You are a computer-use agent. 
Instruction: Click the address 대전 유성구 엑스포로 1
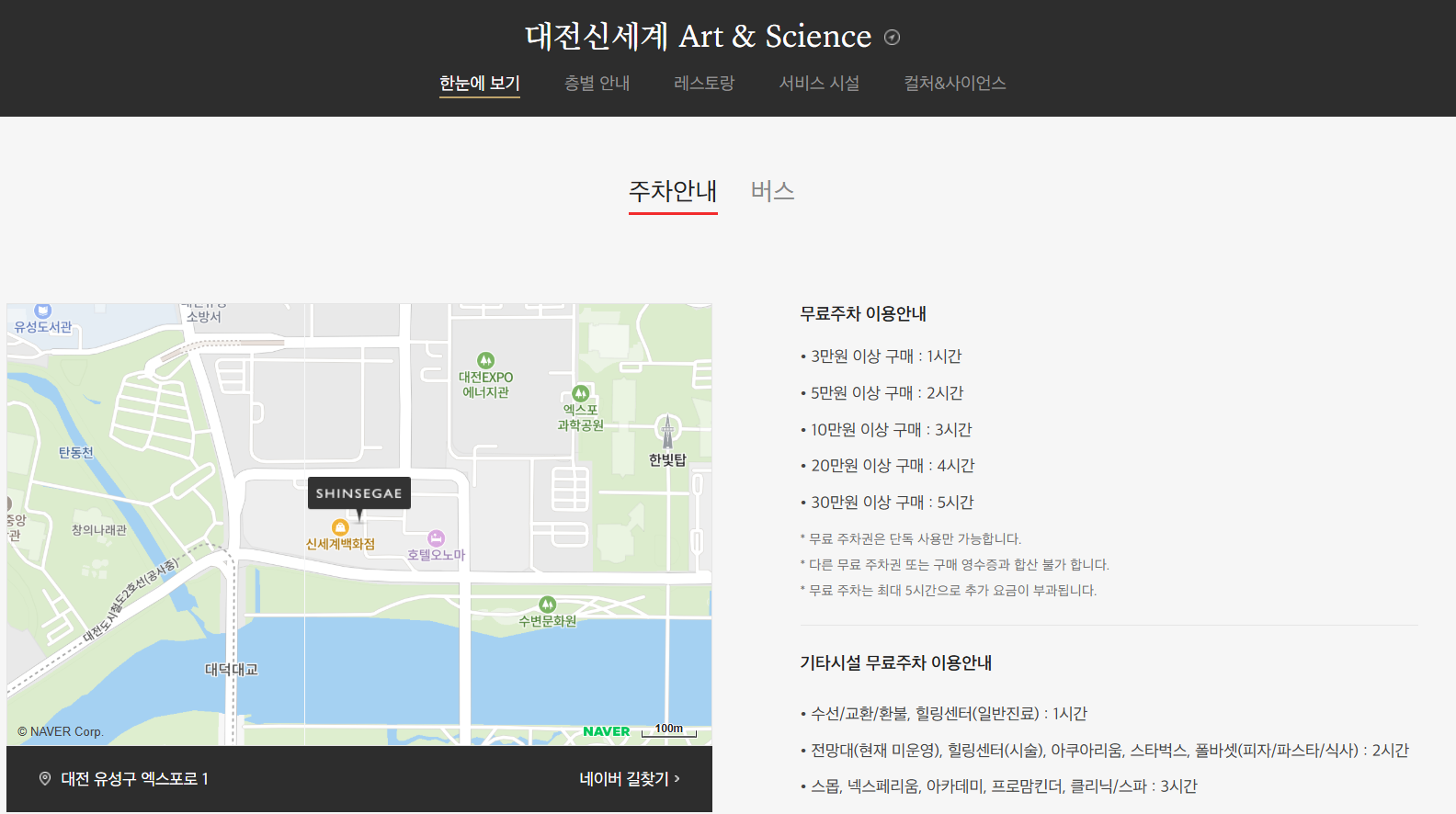[135, 779]
